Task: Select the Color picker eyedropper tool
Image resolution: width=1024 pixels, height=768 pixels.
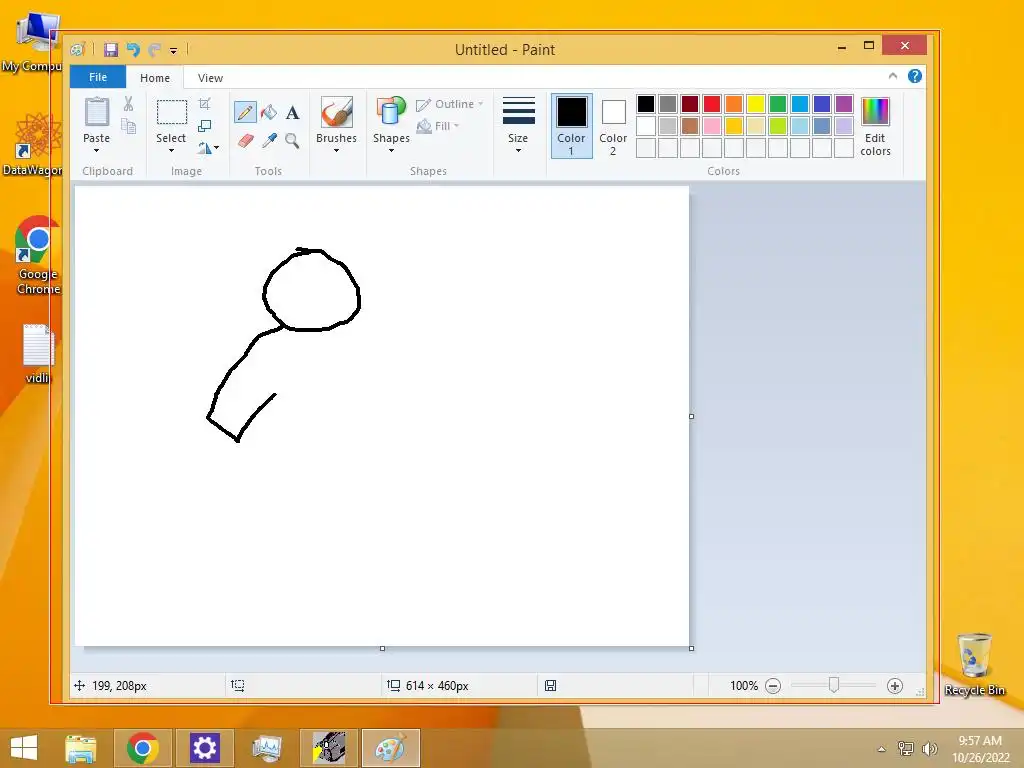Action: click(268, 140)
